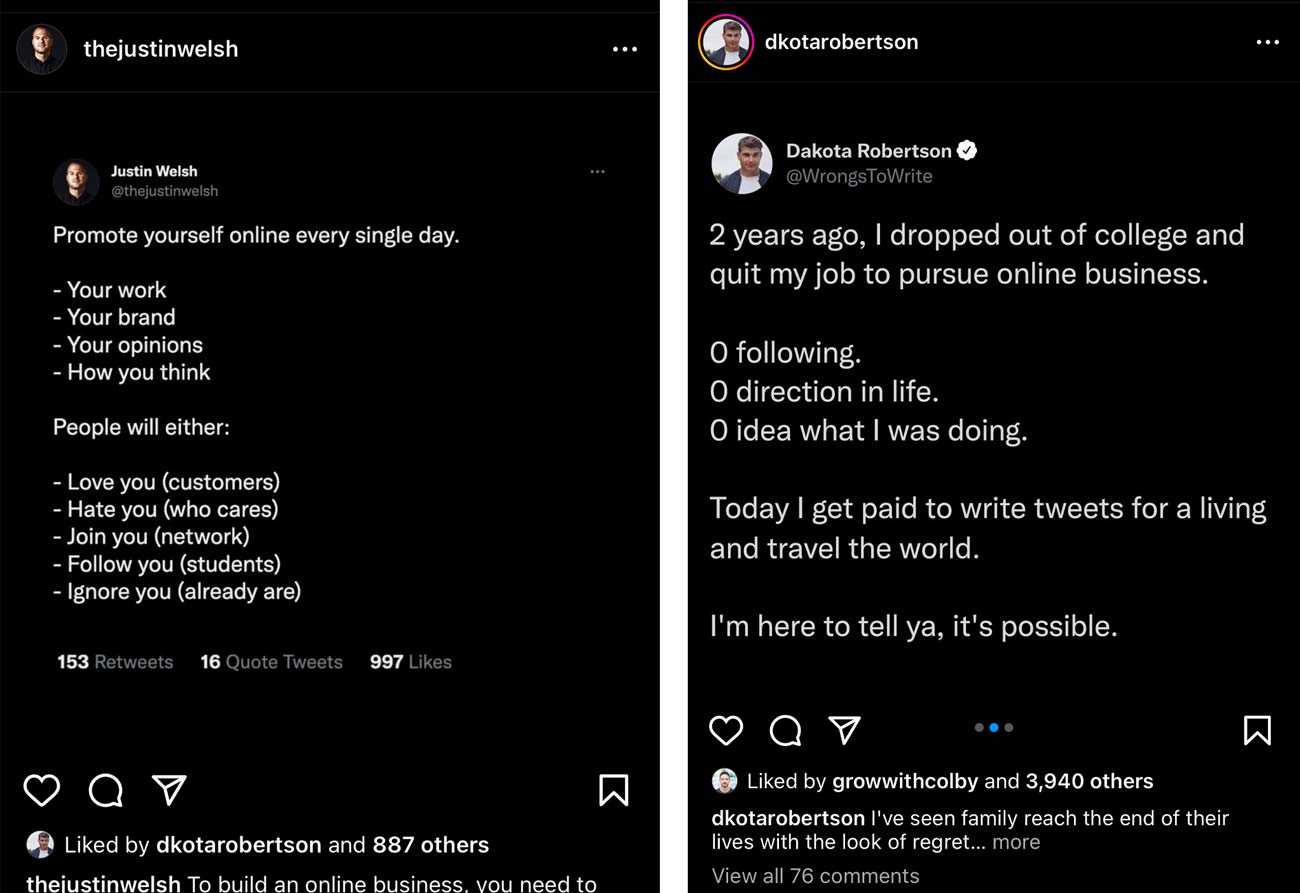The image size is (1300, 893).
Task: Share dkotarobertson post via paper plane icon
Action: point(845,729)
